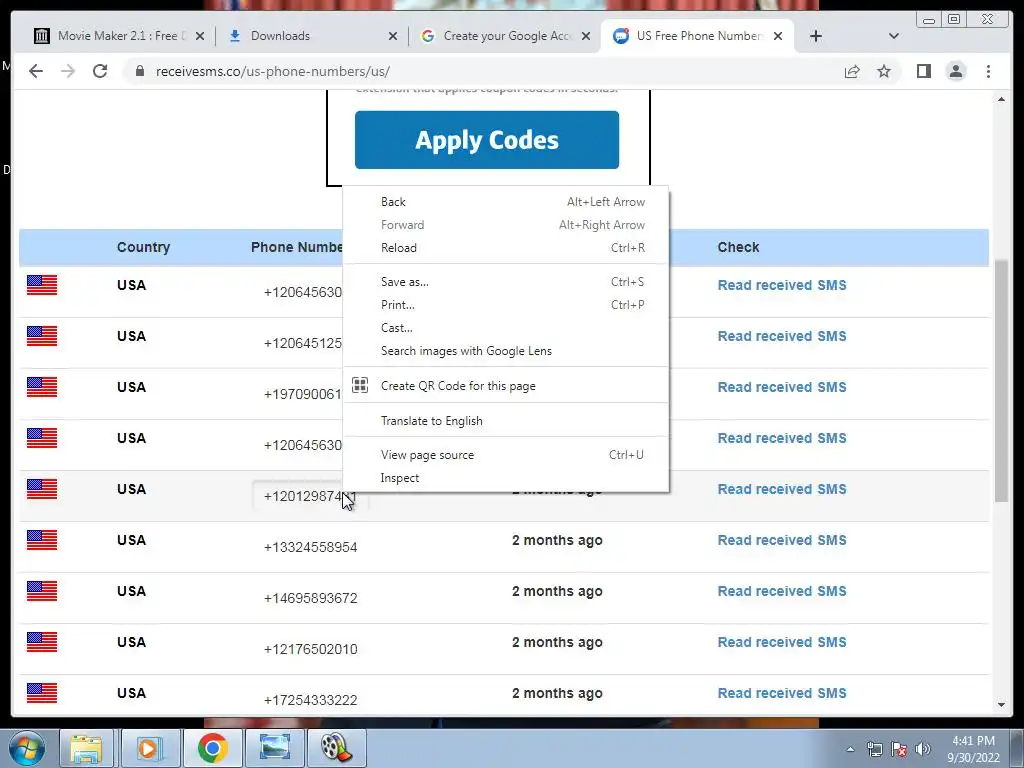Open Read received SMS for +120645125 row
Screen dimensions: 1024x768
coord(782,336)
